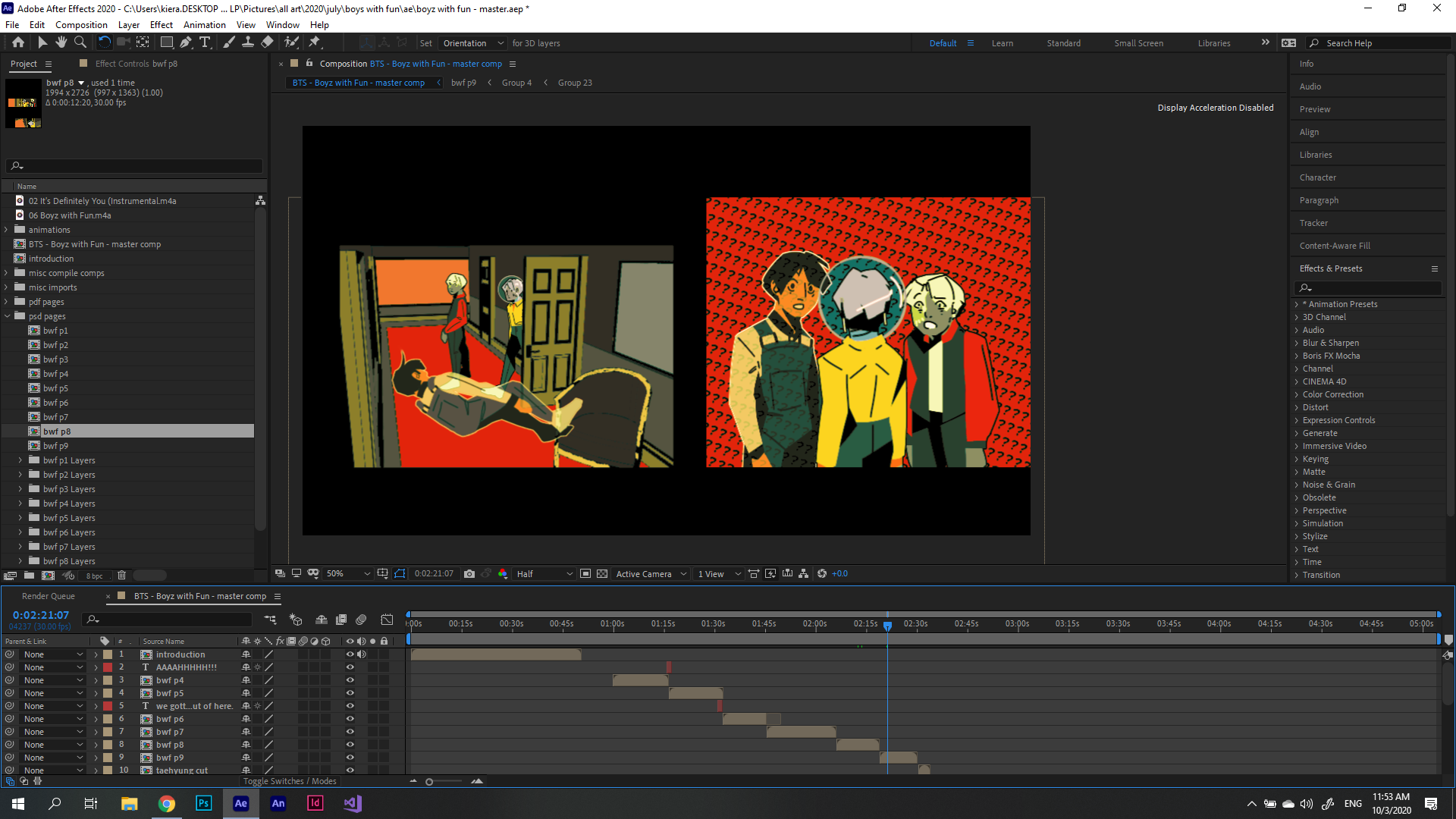
Task: Toggle region of interest button
Action: tap(585, 574)
